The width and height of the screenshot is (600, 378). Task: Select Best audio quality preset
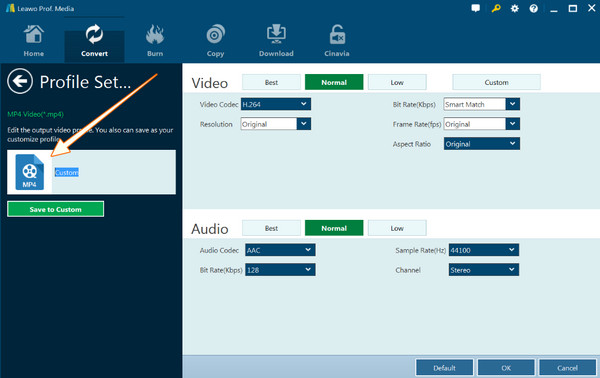click(271, 228)
